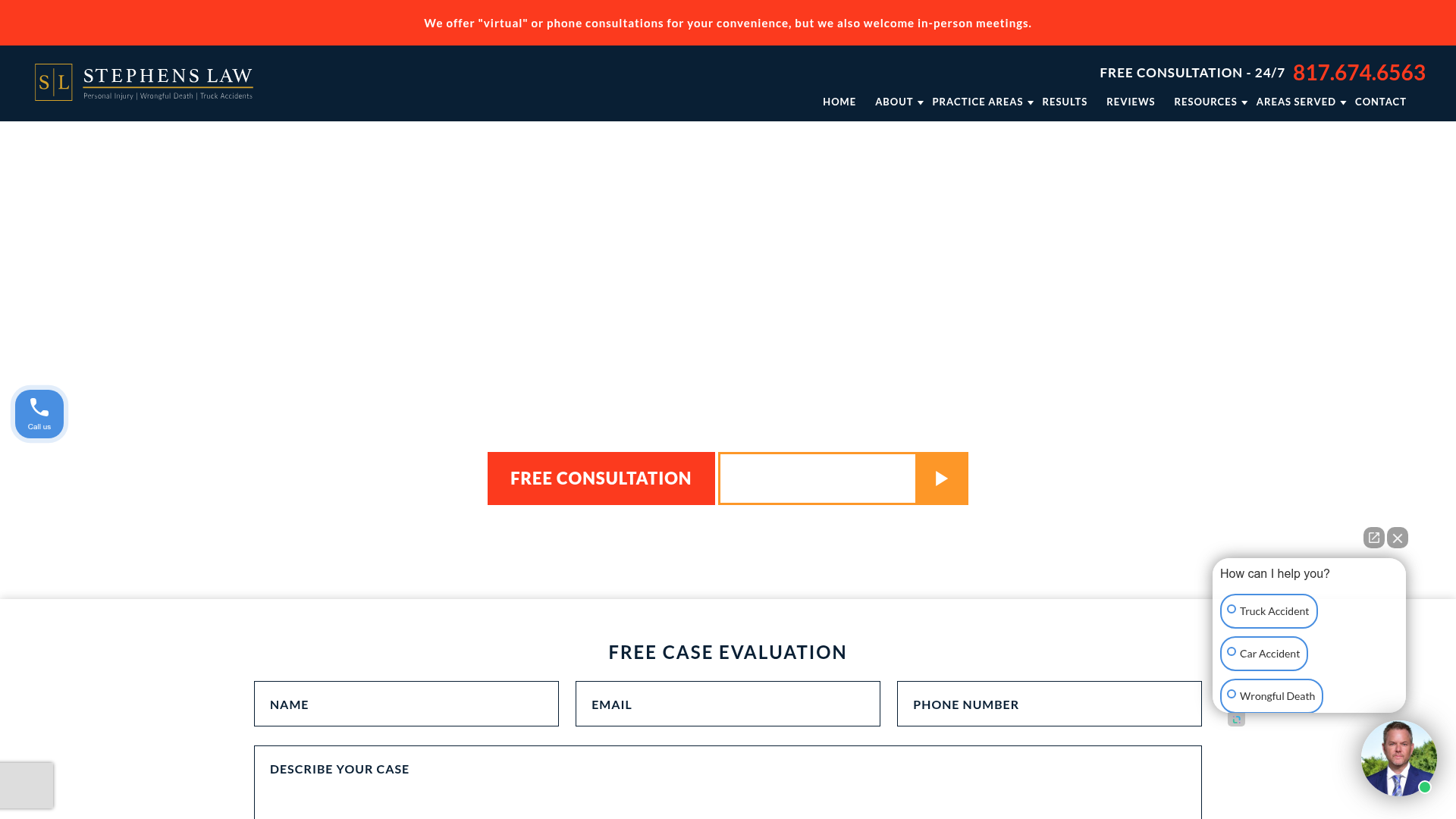Select Truck Accident chat option
The width and height of the screenshot is (1456, 819).
click(x=1269, y=611)
